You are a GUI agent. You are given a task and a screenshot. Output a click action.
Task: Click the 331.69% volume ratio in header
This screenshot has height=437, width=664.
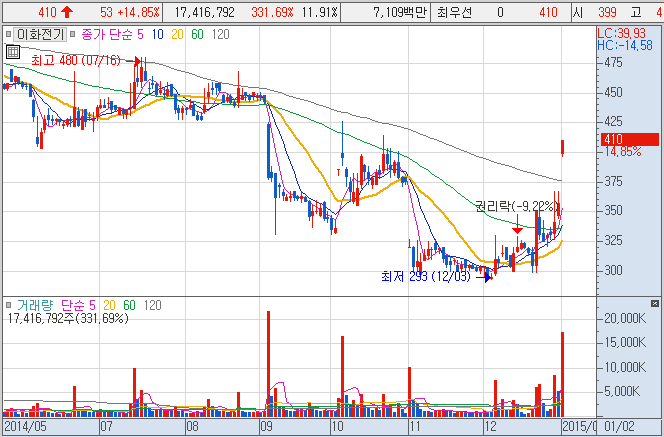tap(272, 12)
